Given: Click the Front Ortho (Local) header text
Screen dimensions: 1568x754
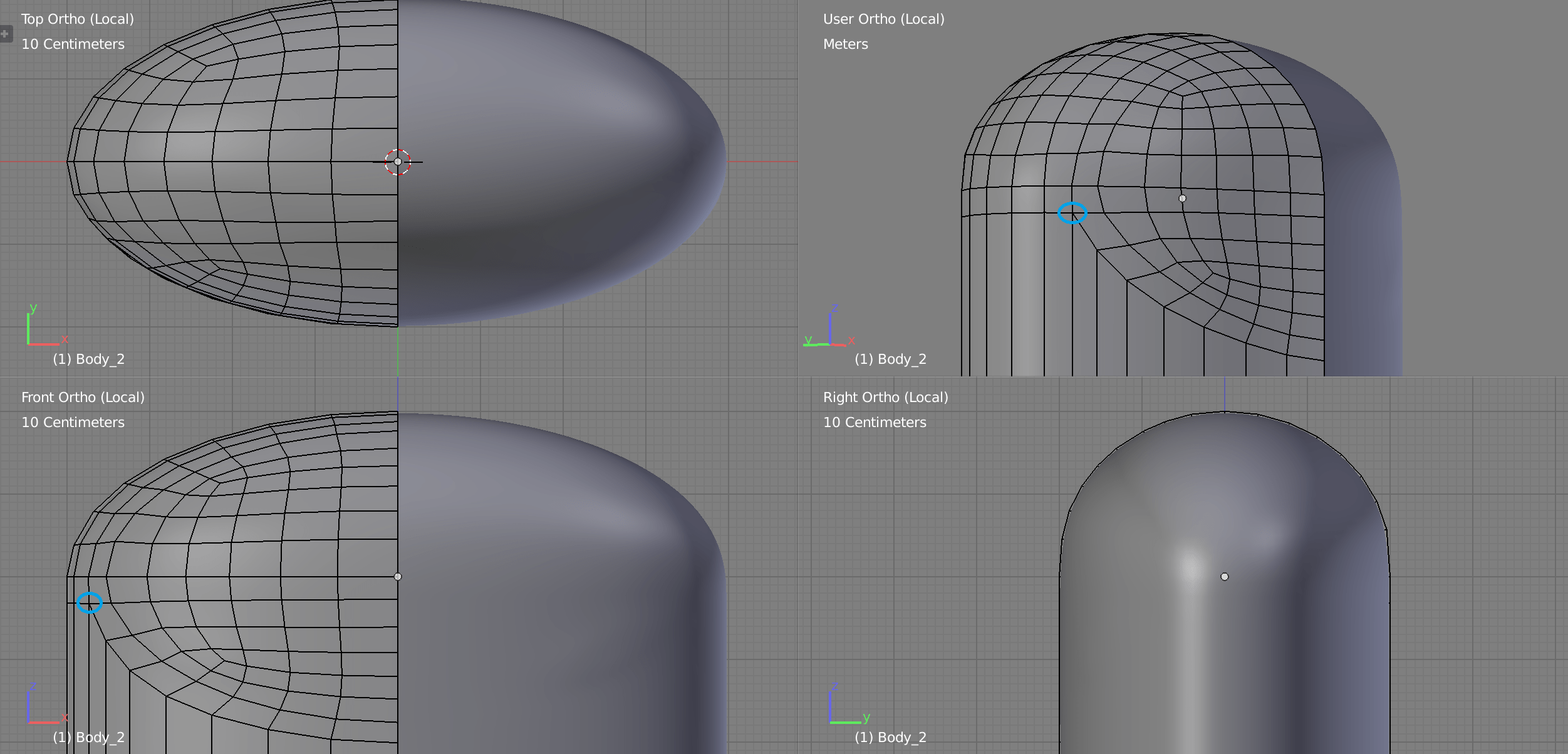Looking at the screenshot, I should click(83, 396).
